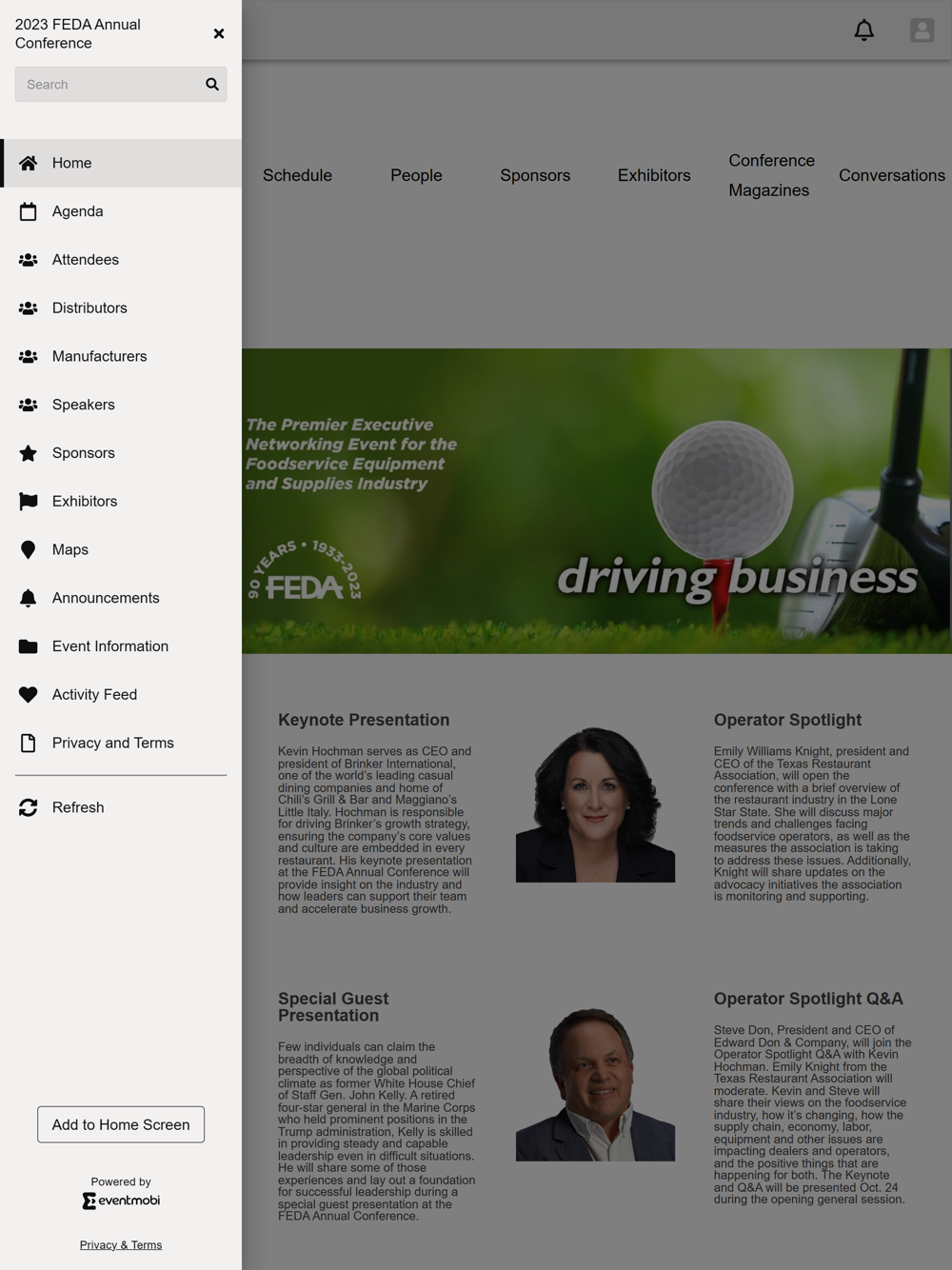Click the eventmobi logo
Viewport: 952px width, 1270px height.
coord(121,1201)
